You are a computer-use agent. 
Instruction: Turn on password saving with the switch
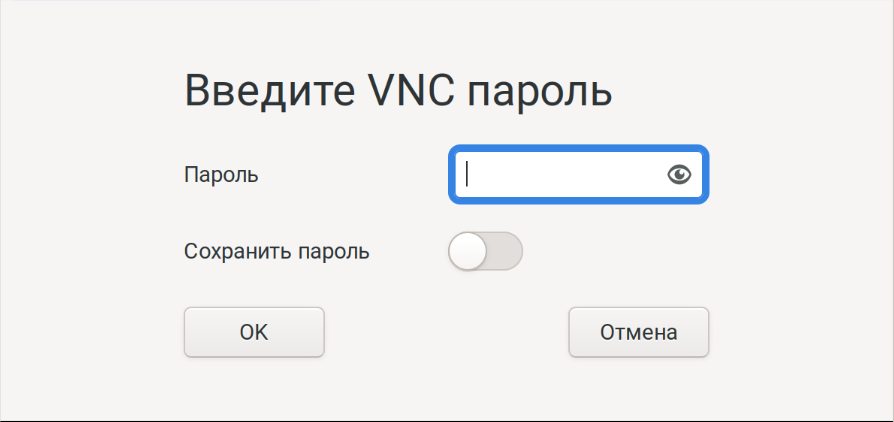click(485, 251)
